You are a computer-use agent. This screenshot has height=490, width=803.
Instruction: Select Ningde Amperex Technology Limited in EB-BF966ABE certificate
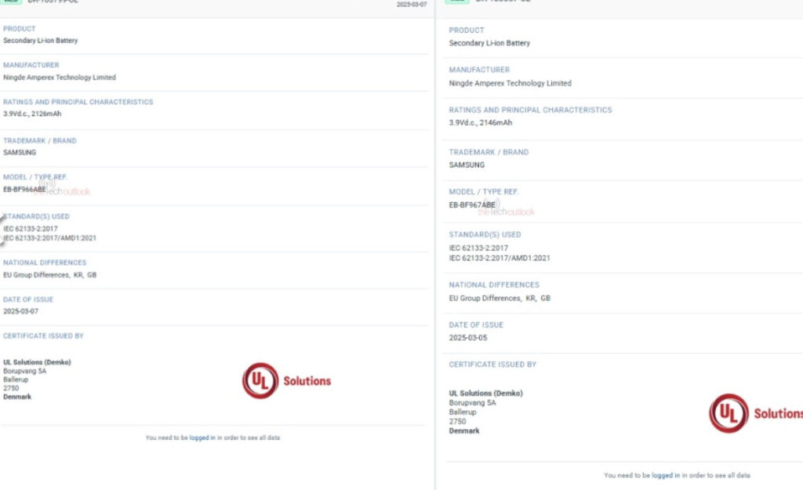pyautogui.click(x=59, y=77)
